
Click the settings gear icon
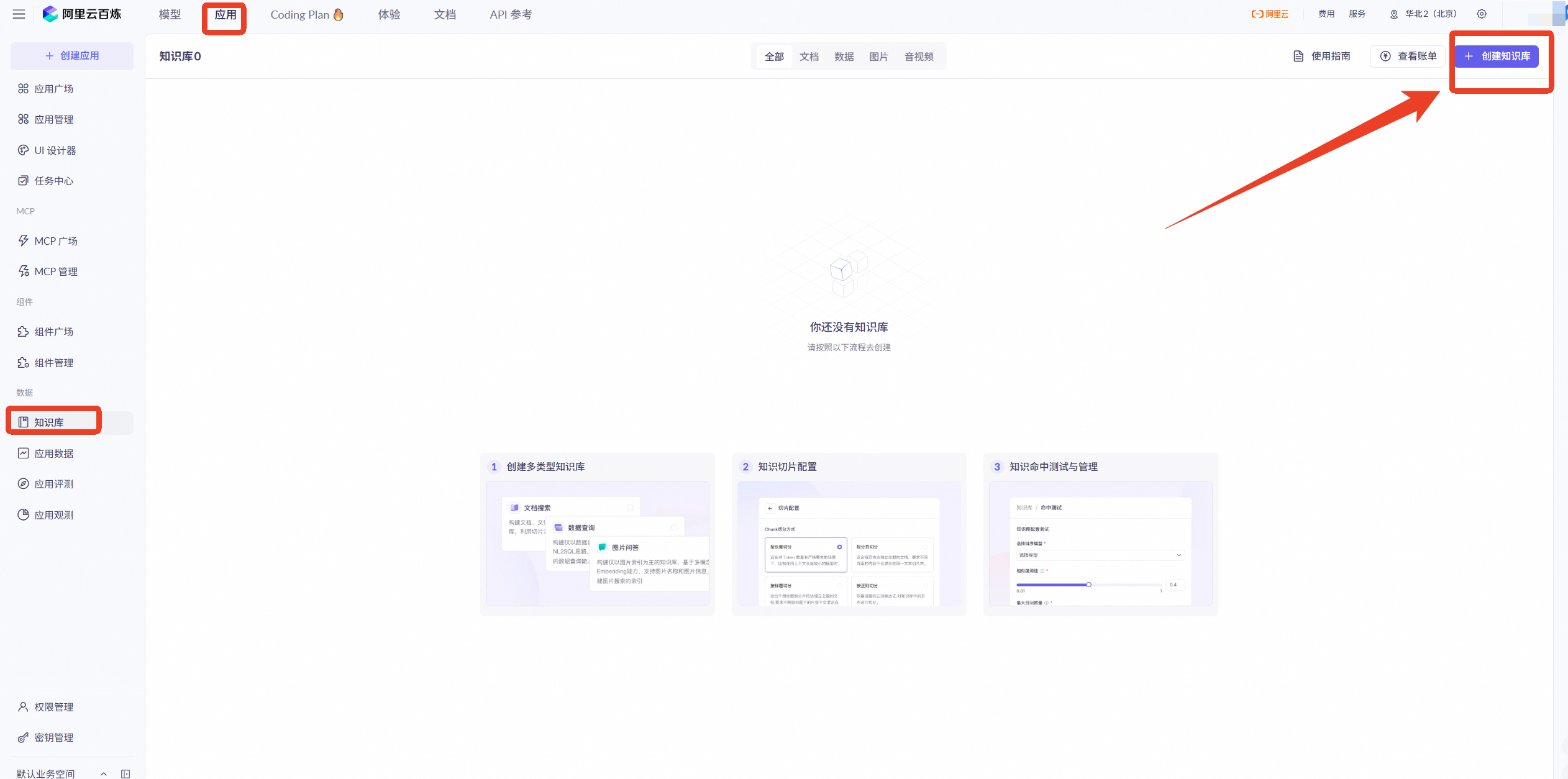coord(1482,14)
